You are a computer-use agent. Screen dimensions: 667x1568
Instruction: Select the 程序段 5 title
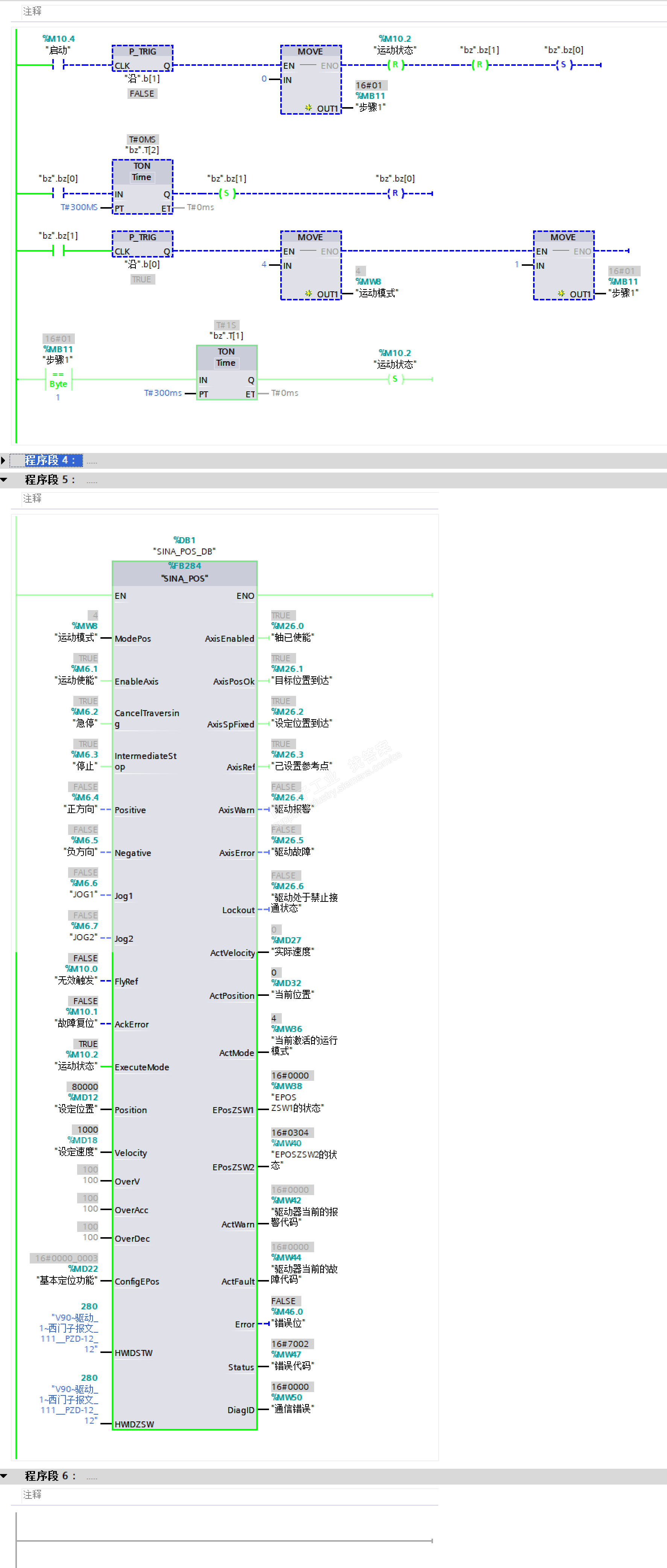pyautogui.click(x=50, y=480)
